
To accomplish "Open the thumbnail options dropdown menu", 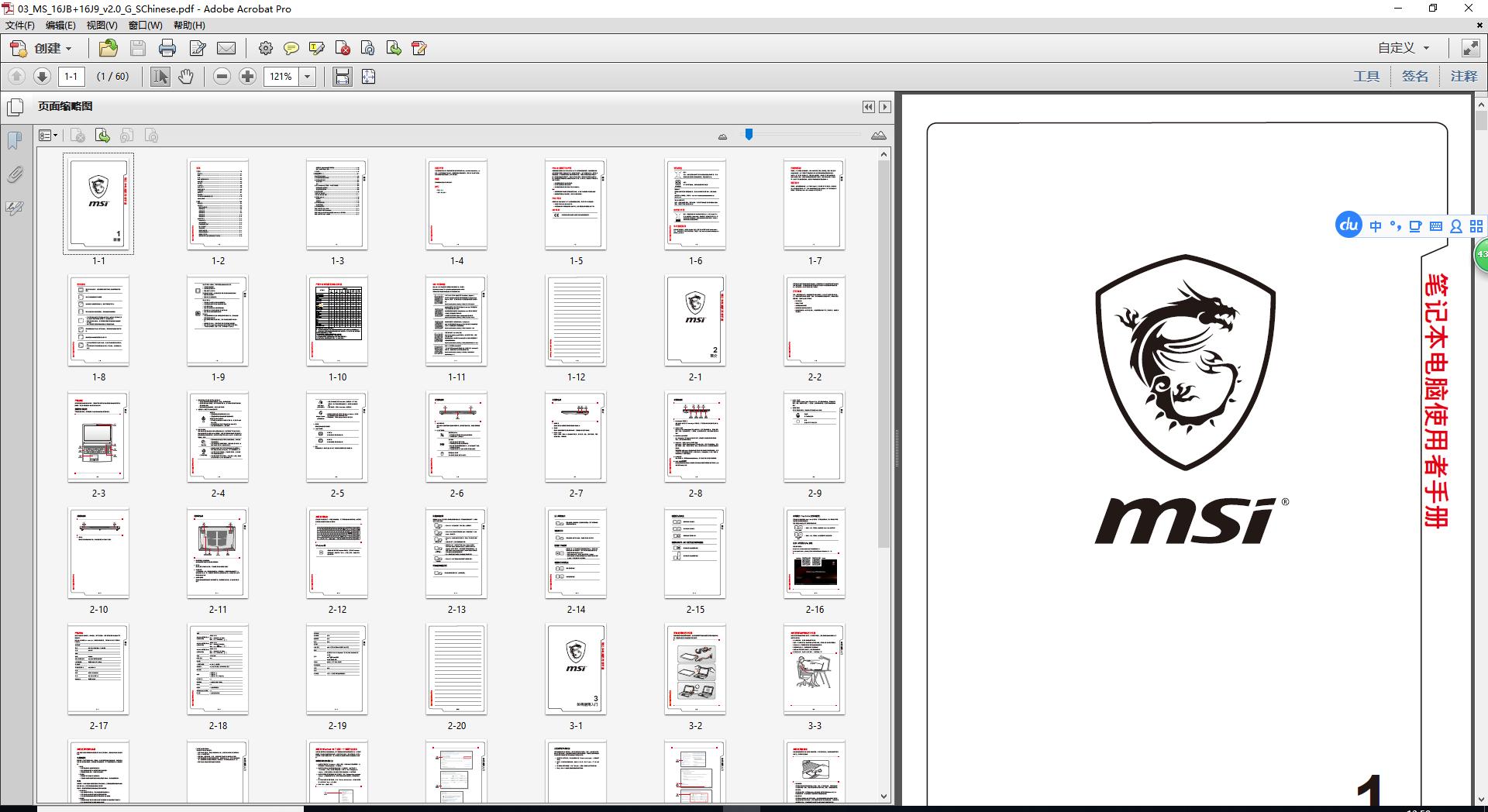I will pos(48,135).
